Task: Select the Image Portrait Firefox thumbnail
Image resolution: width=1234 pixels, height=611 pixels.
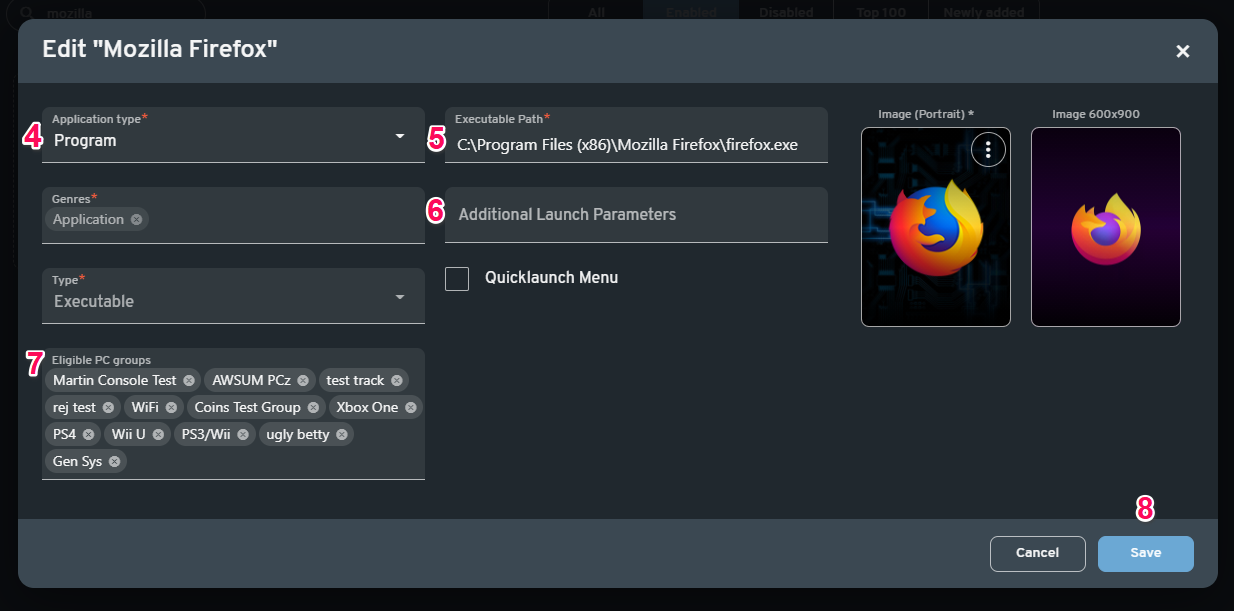Action: [936, 227]
